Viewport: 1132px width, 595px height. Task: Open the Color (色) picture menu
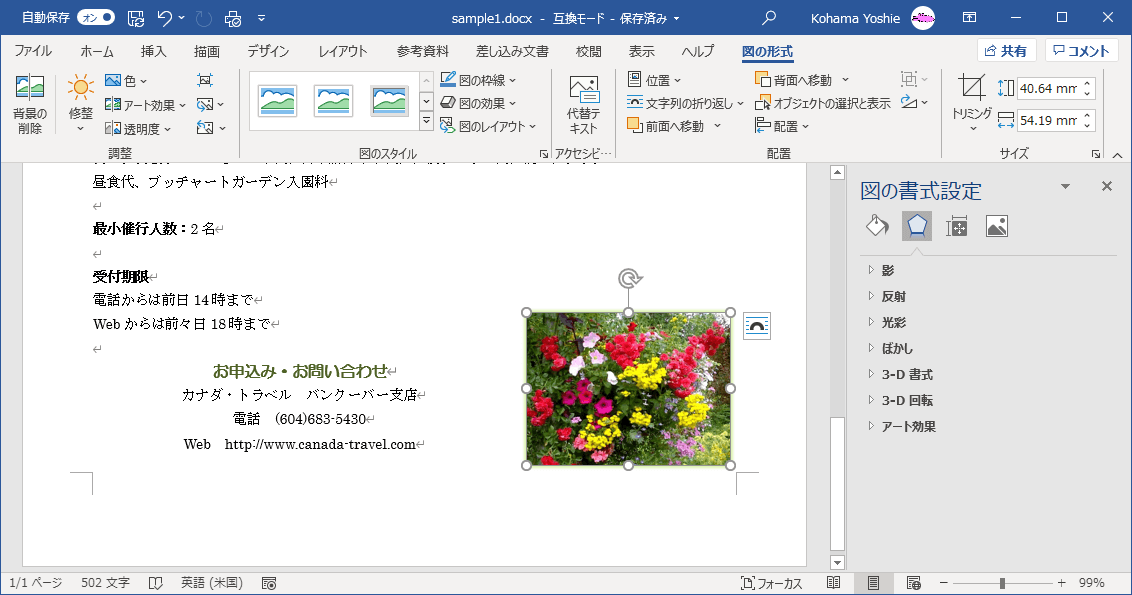126,81
